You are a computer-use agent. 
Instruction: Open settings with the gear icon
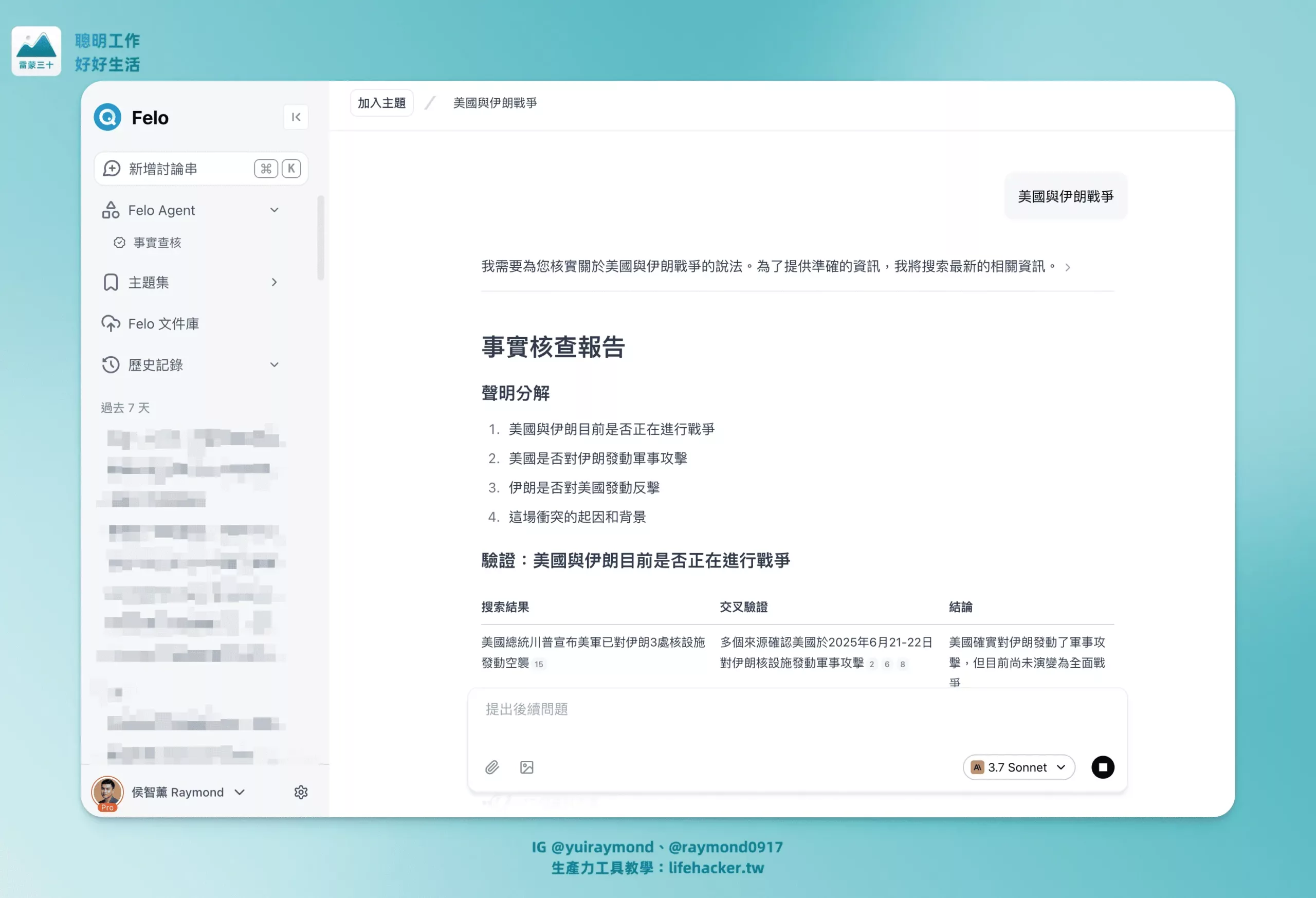pos(301,792)
